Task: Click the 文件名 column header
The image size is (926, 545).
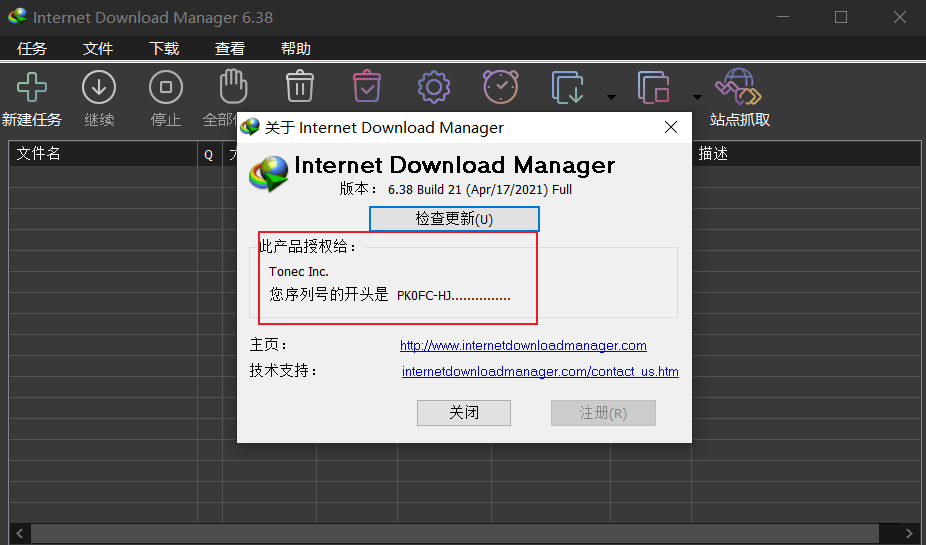Action: [40, 154]
